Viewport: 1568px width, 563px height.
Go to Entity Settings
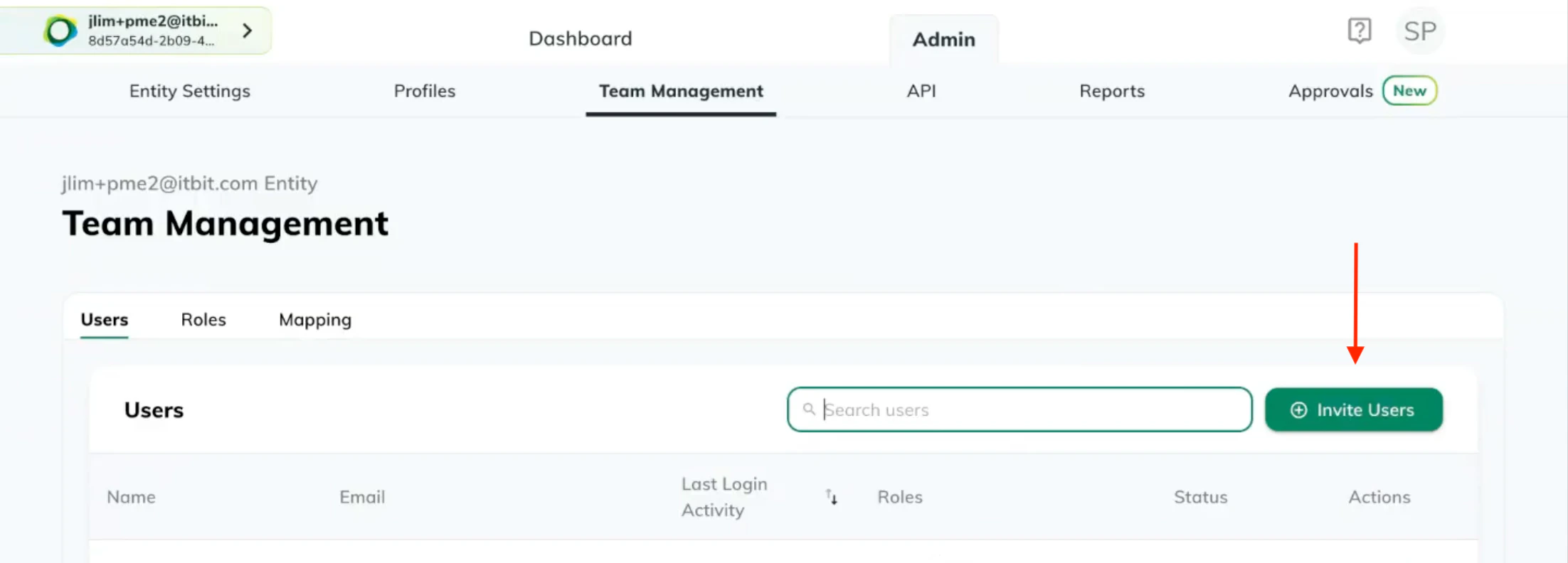[190, 91]
